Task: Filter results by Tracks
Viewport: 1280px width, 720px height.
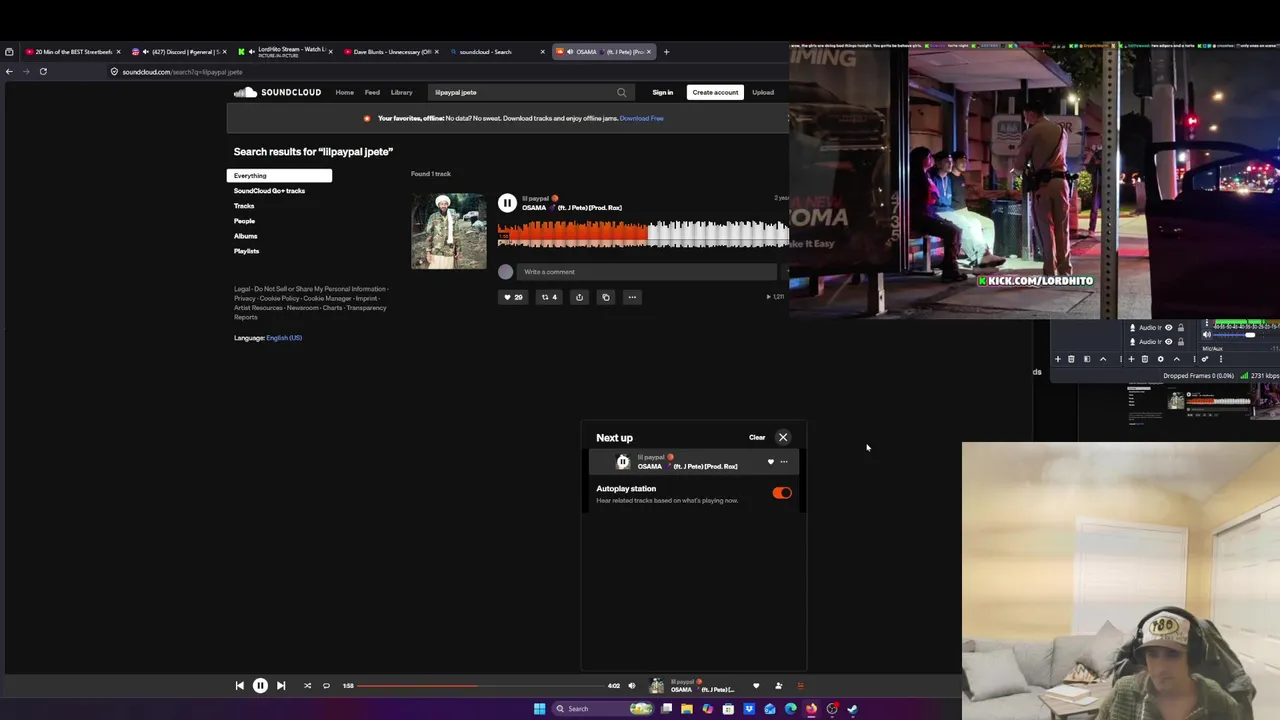Action: (244, 206)
